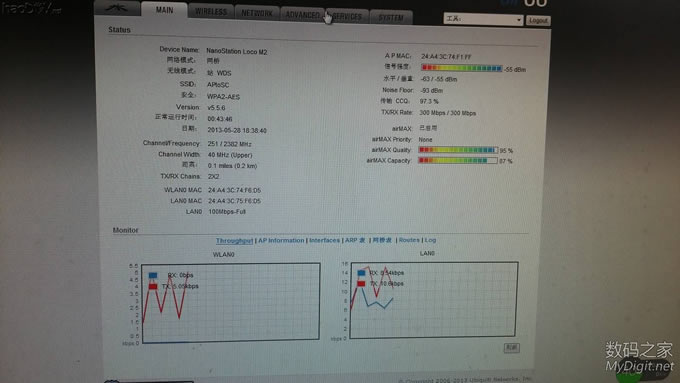The width and height of the screenshot is (680, 383).
Task: Open the NETWORK tab
Action: (x=257, y=13)
